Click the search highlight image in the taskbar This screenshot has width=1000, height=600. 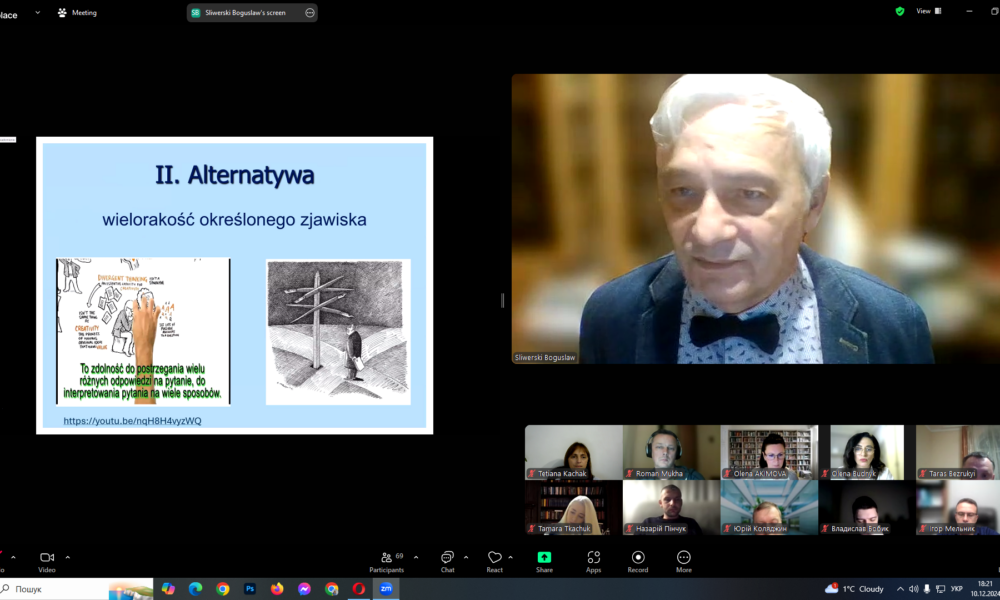coord(131,589)
